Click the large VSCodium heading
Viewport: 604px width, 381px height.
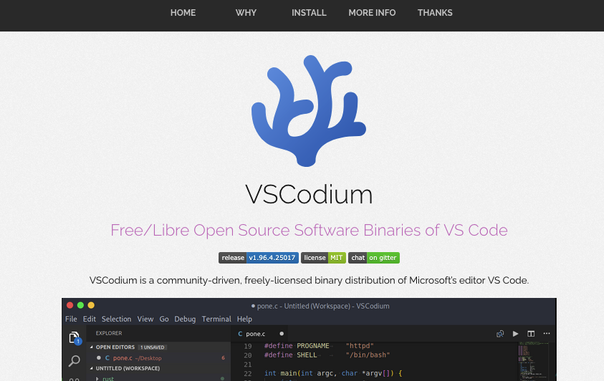coord(309,195)
